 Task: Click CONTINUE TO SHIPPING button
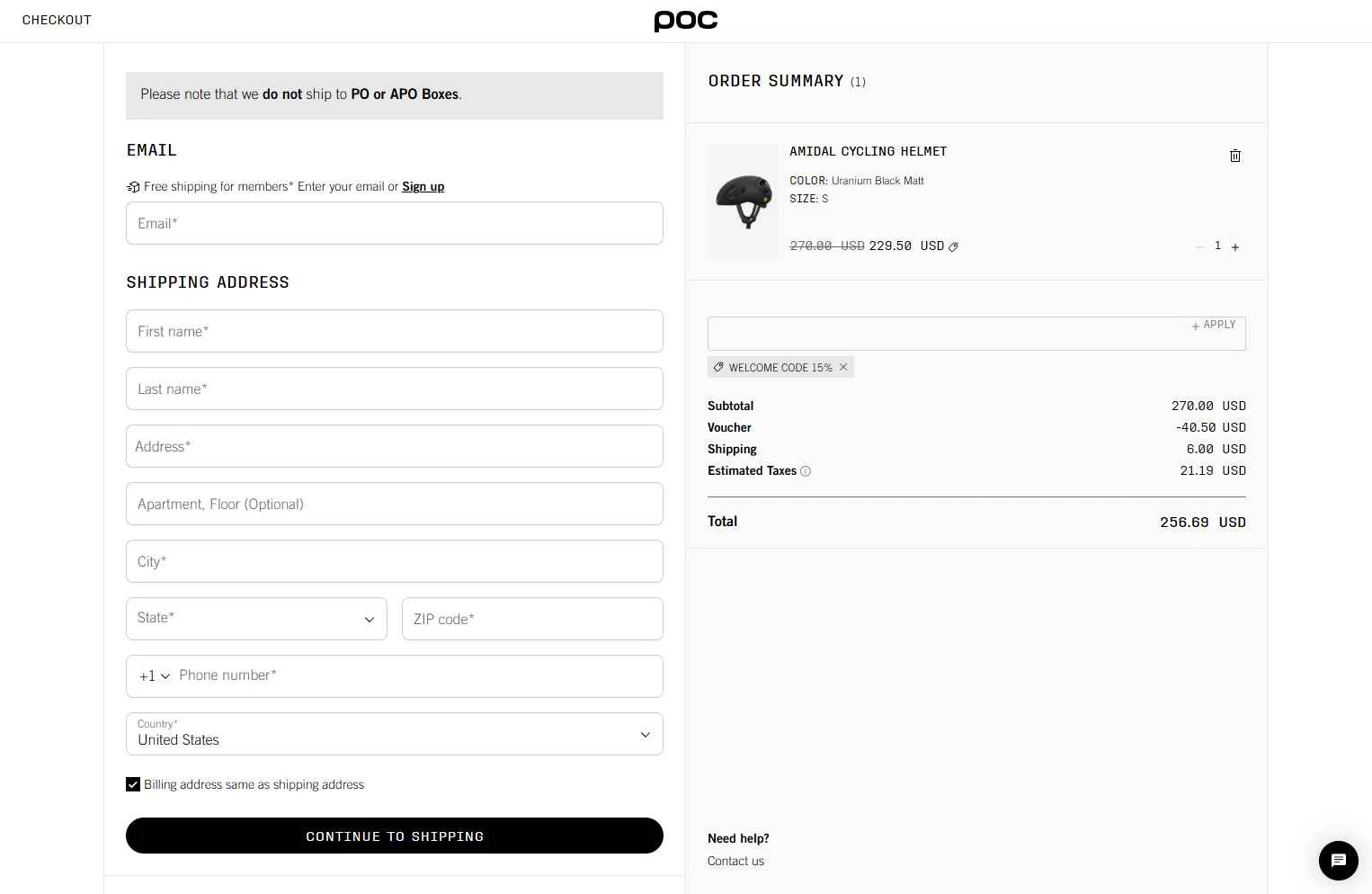tap(395, 836)
